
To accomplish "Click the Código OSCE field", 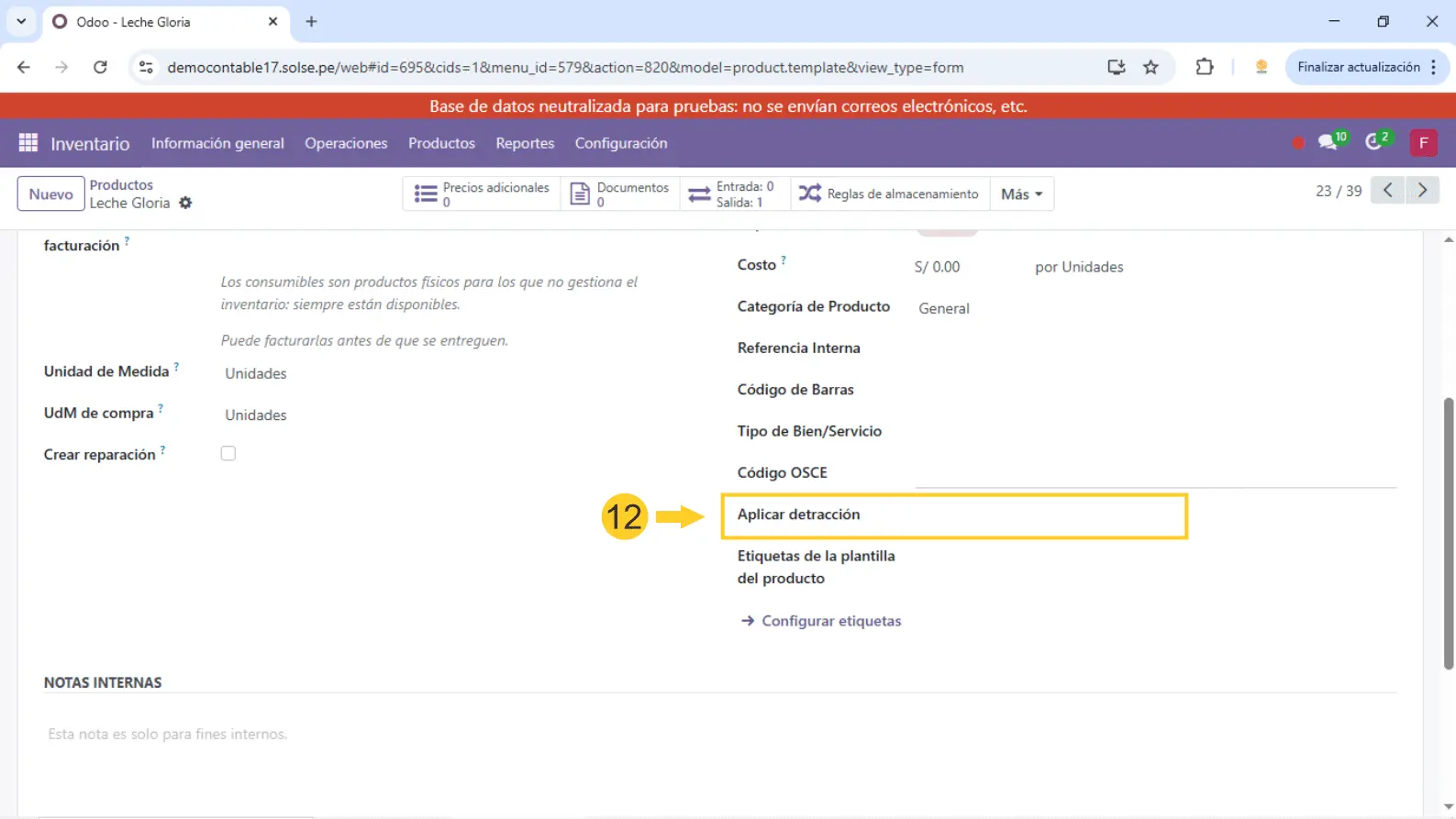I will coord(1156,472).
